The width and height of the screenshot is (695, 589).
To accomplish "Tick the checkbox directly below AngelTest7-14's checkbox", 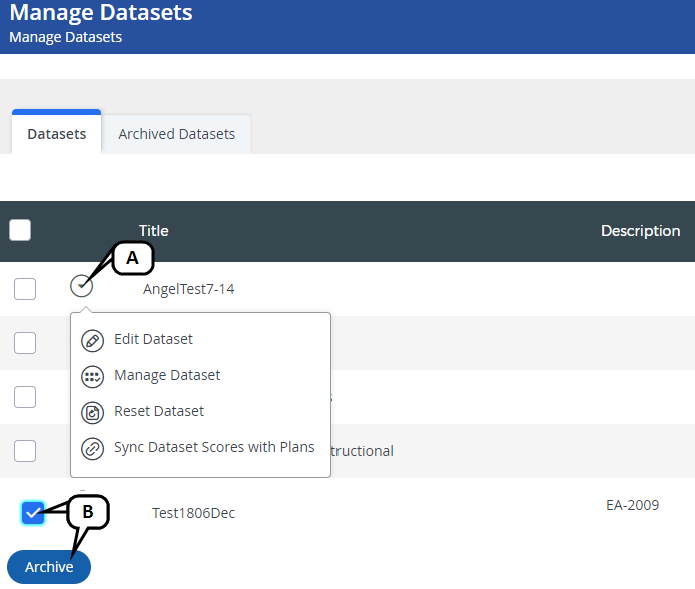I will tap(25, 343).
